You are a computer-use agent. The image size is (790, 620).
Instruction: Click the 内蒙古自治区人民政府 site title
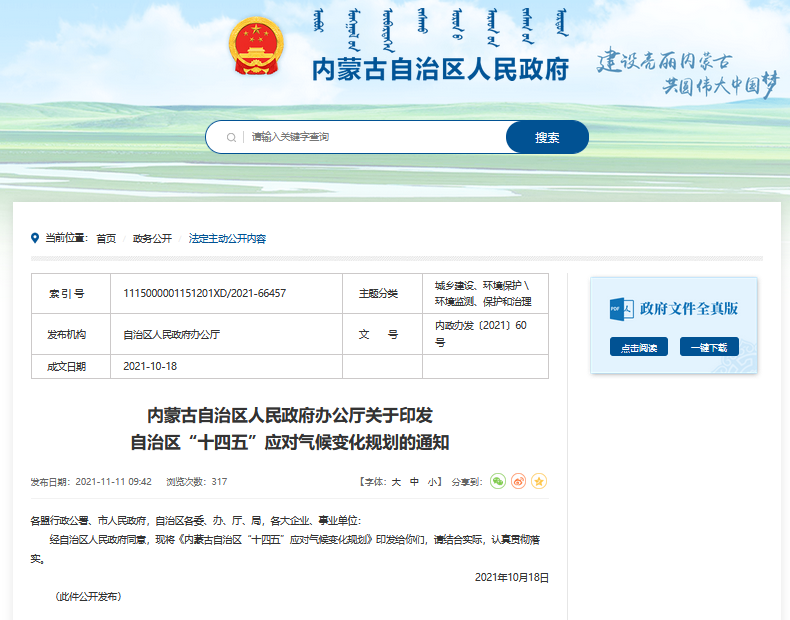click(440, 69)
